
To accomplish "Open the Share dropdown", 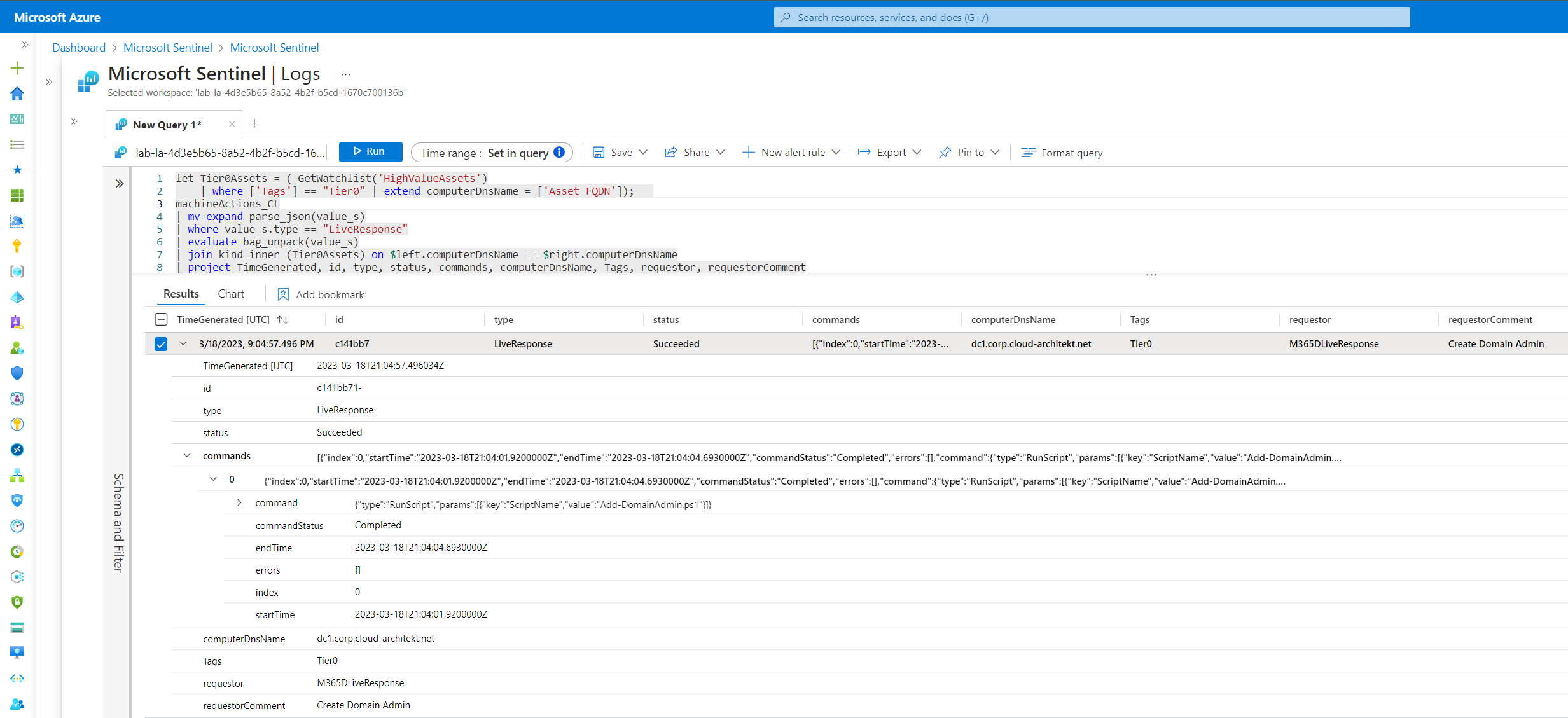I will click(x=695, y=153).
